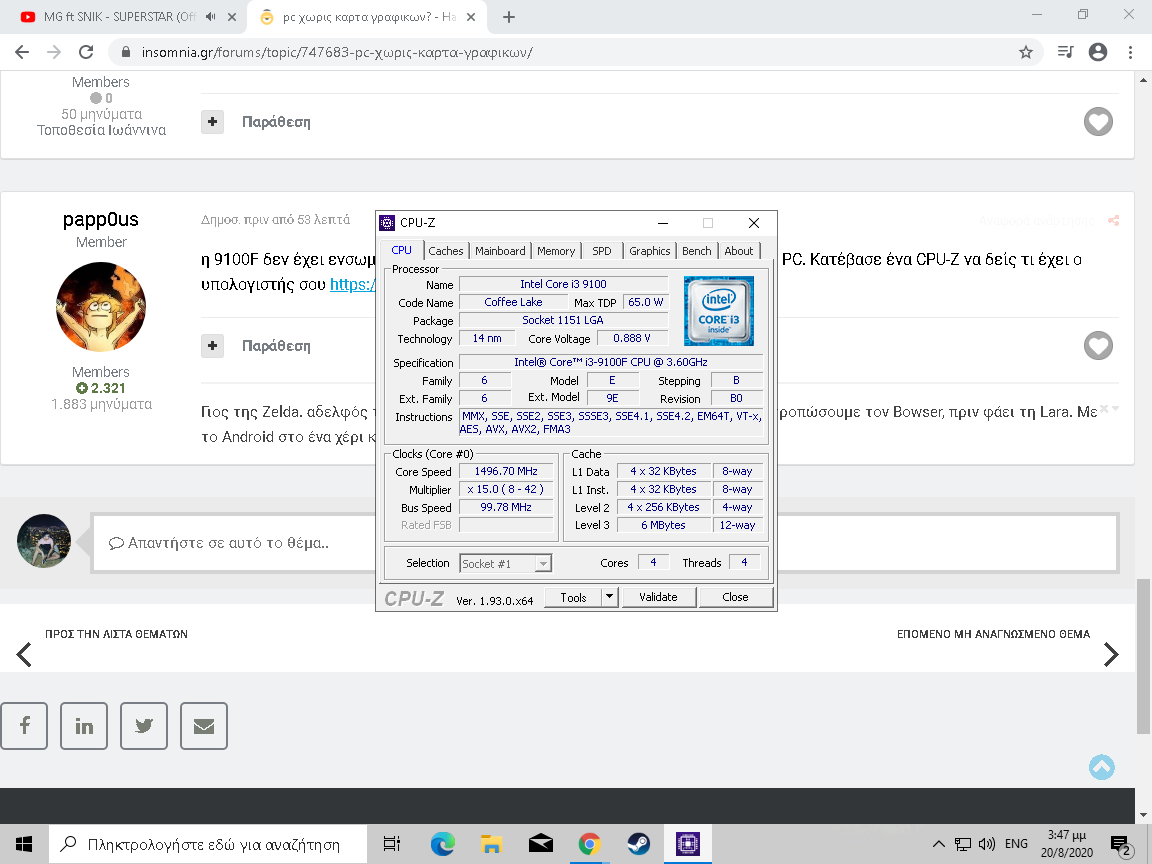The image size is (1152, 864).
Task: Open Chrome's three-dot menu
Action: pyautogui.click(x=1130, y=52)
